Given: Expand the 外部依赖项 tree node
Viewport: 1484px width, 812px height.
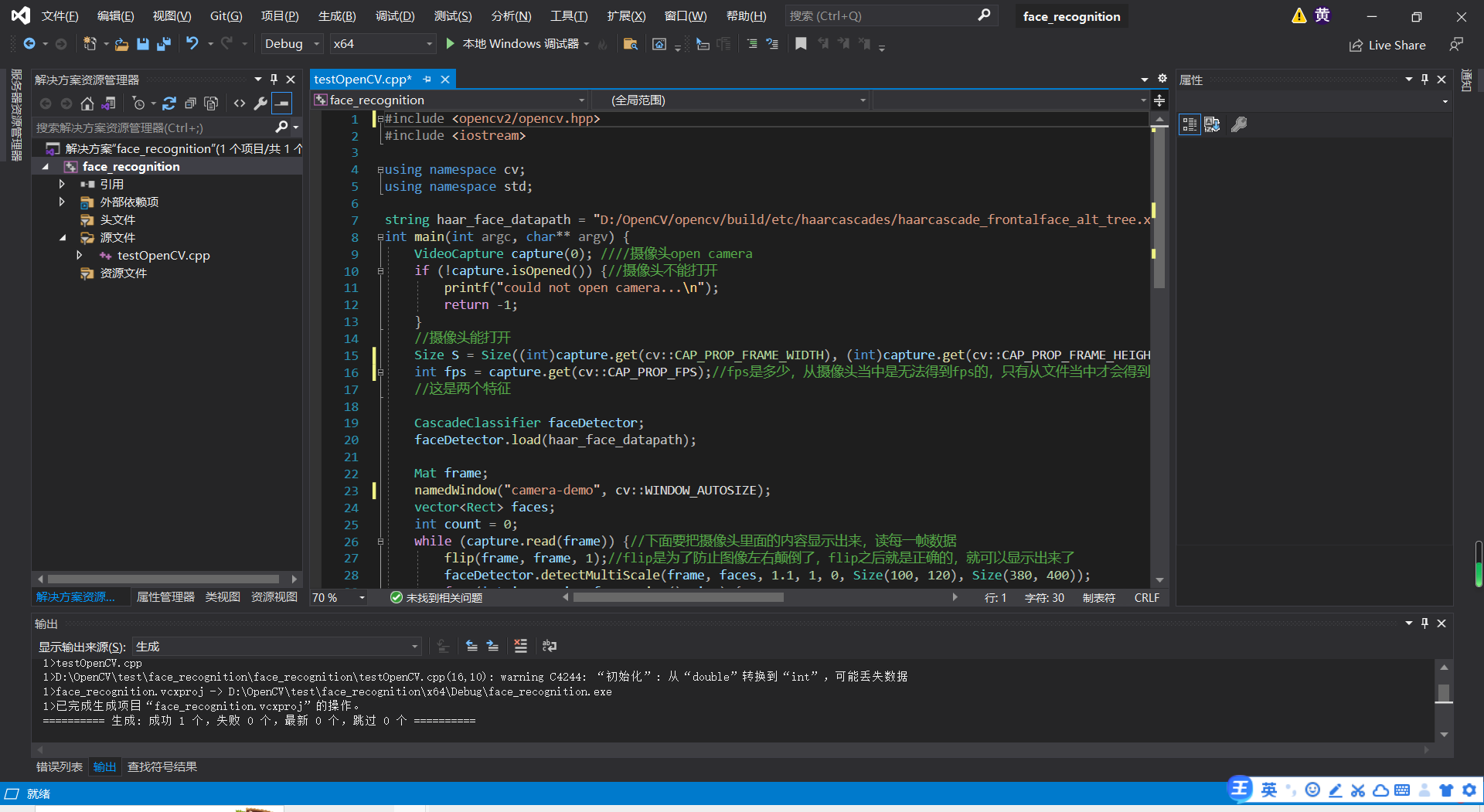Looking at the screenshot, I should click(62, 202).
